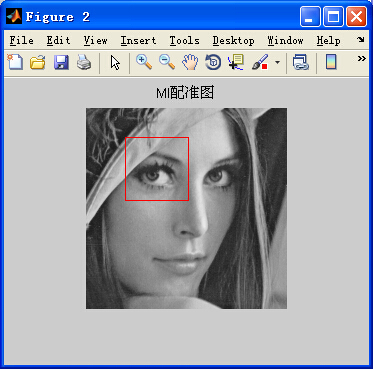Click the displayed Lena image
The width and height of the screenshot is (373, 369).
(186, 208)
